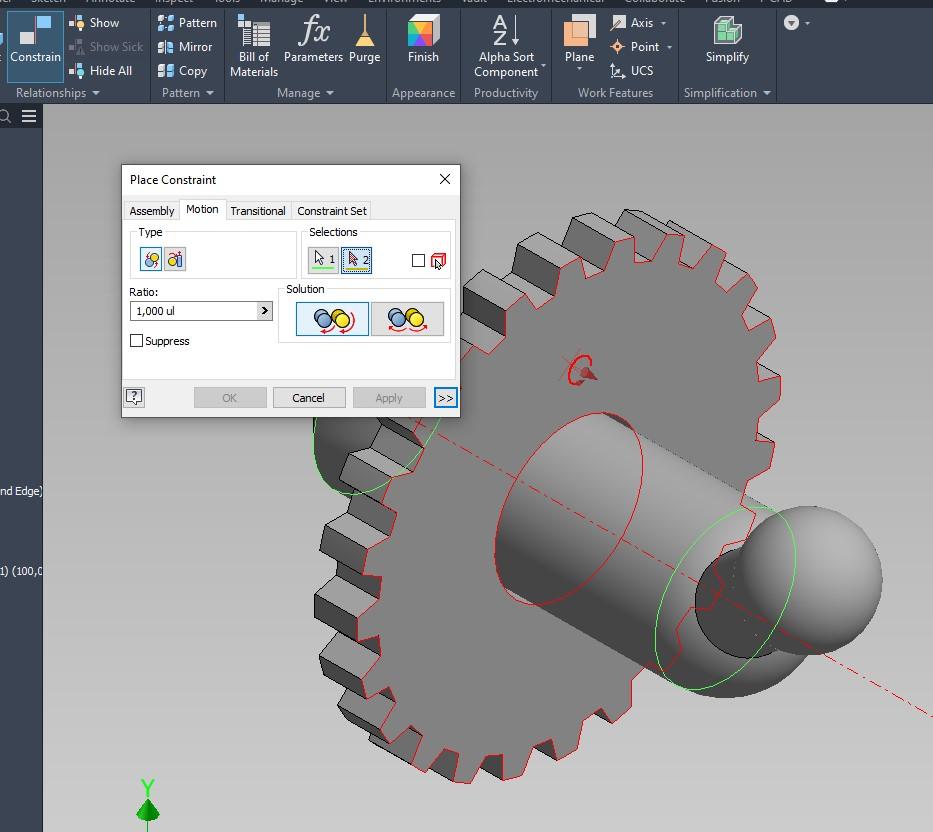Viewport: 933px width, 832px height.
Task: Select the Copy component tool
Action: pos(182,71)
